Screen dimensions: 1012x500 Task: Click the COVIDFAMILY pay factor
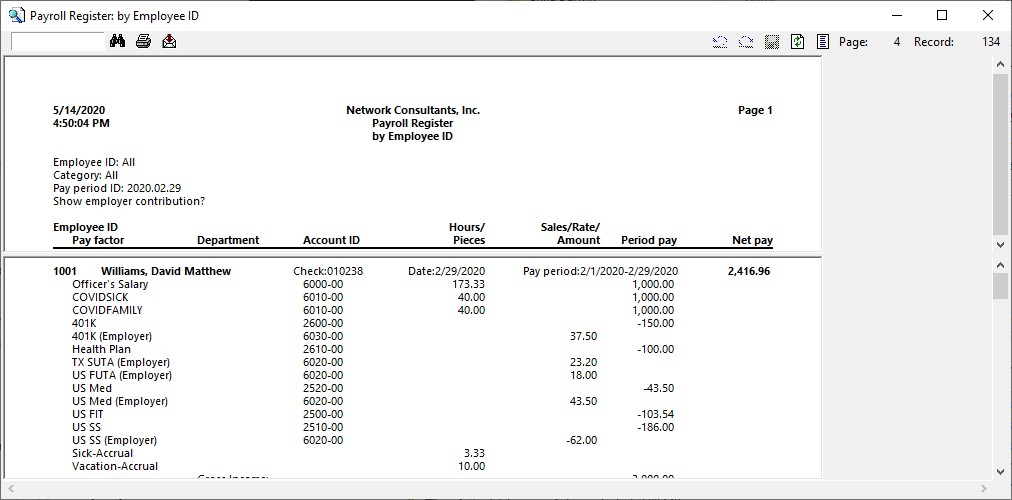point(107,310)
